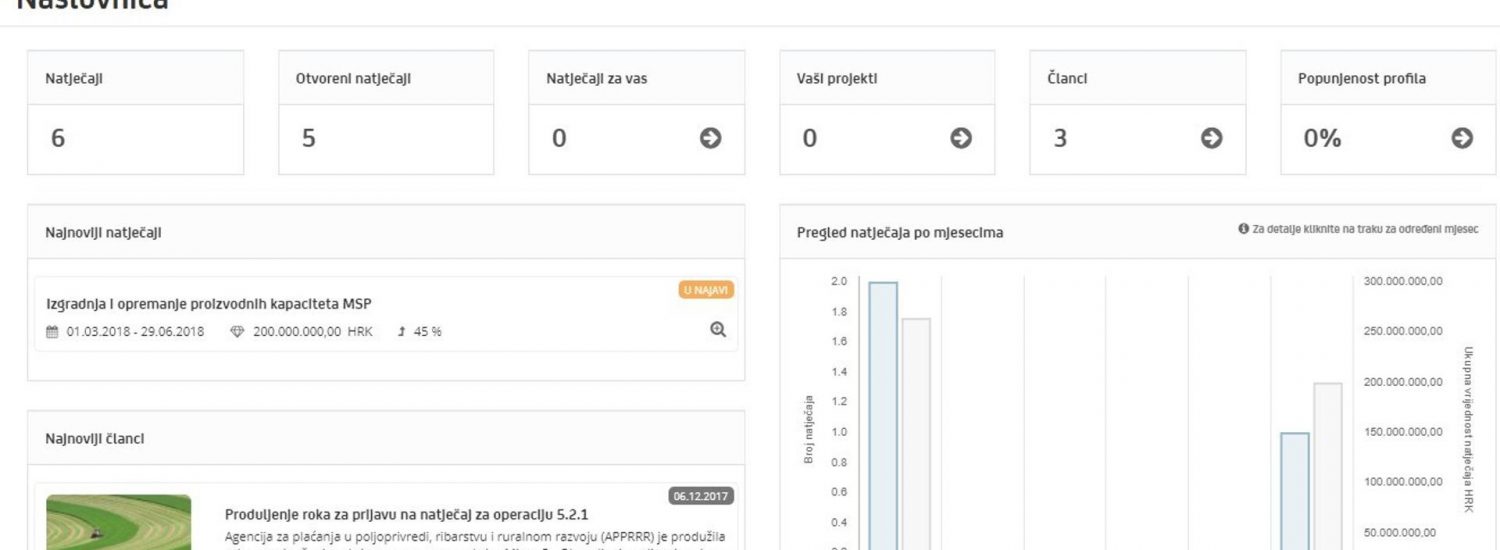Open arrow icon in Natječaji za vas card
Viewport: 1500px width, 550px height.
pyautogui.click(x=710, y=139)
